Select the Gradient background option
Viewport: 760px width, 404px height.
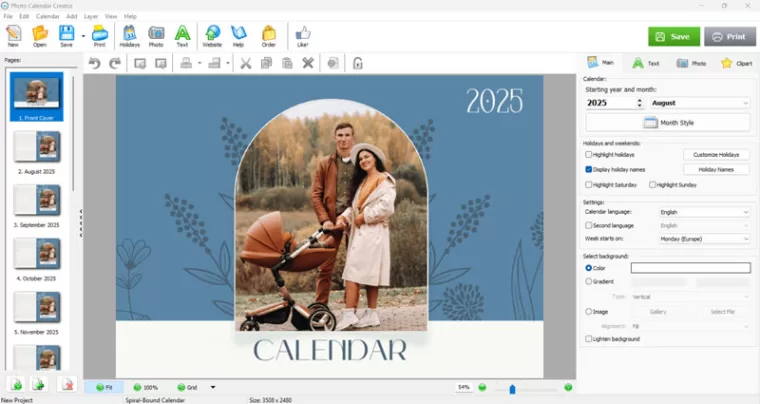point(588,281)
